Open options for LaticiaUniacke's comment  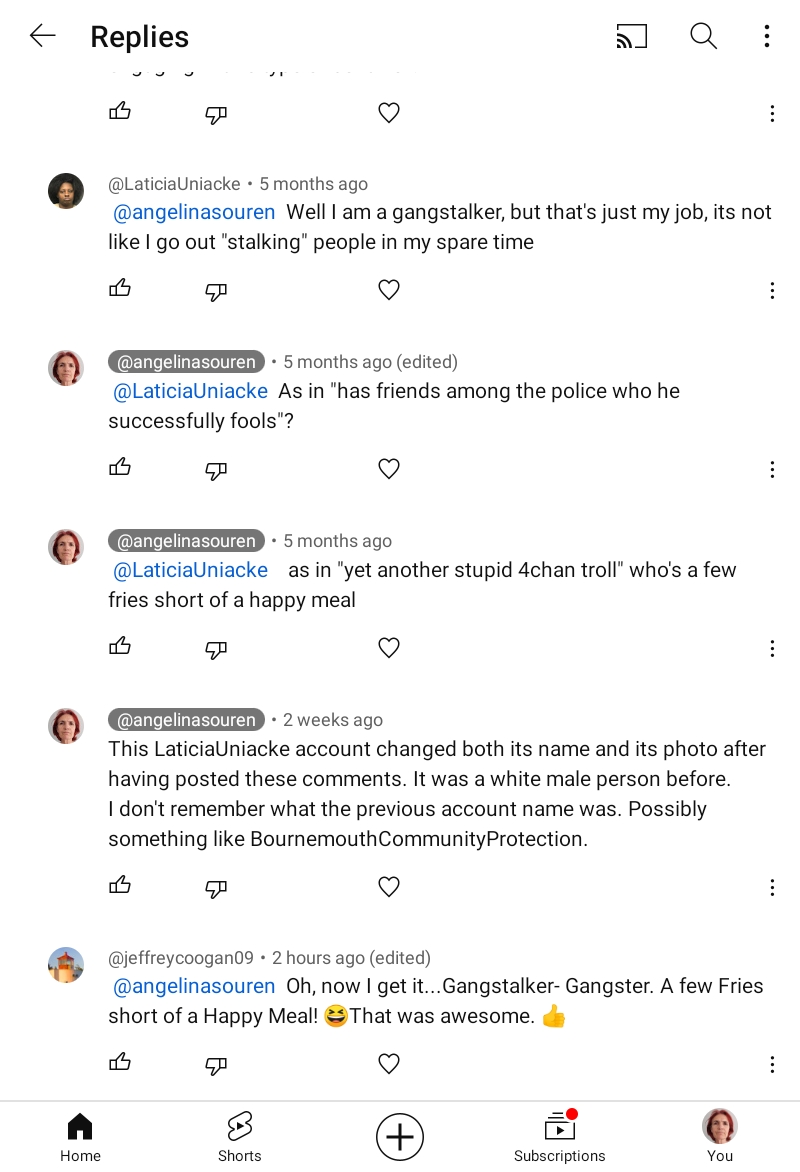pos(772,291)
